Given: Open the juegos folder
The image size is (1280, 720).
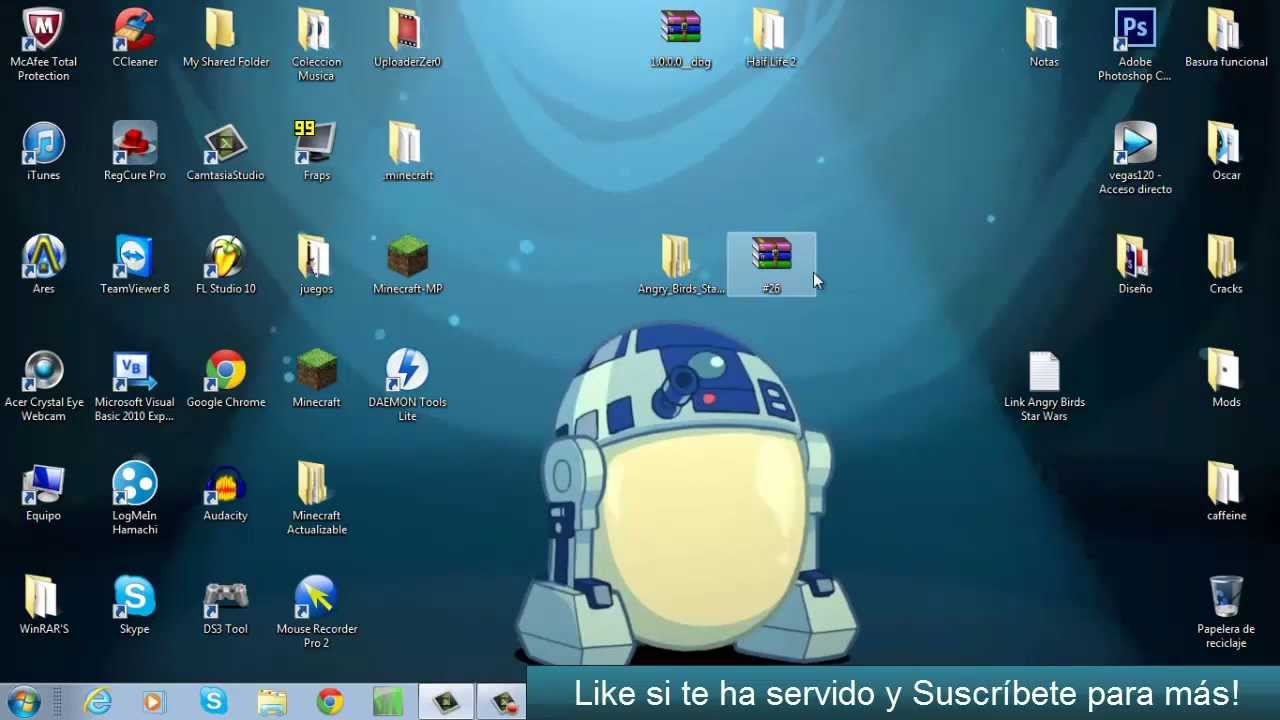Looking at the screenshot, I should click(x=316, y=265).
